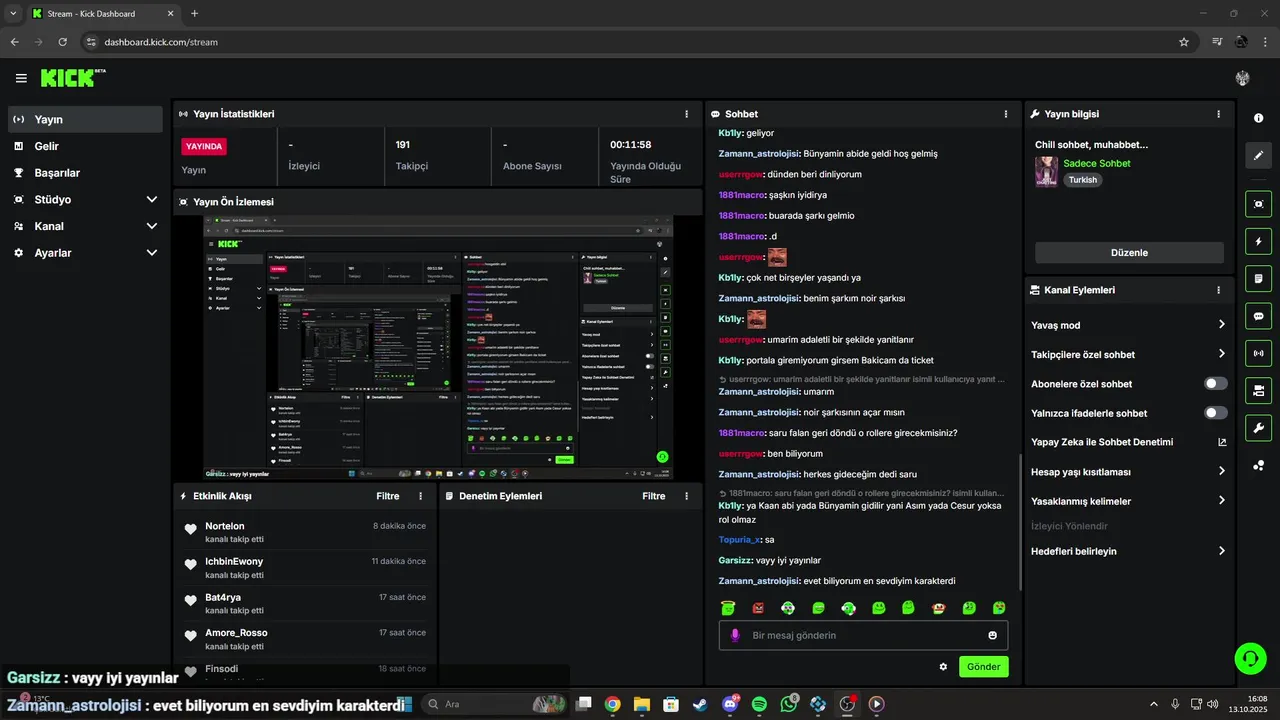Click the Bir mesaj gönderin input field
Screen dimensions: 1280x720
863,635
